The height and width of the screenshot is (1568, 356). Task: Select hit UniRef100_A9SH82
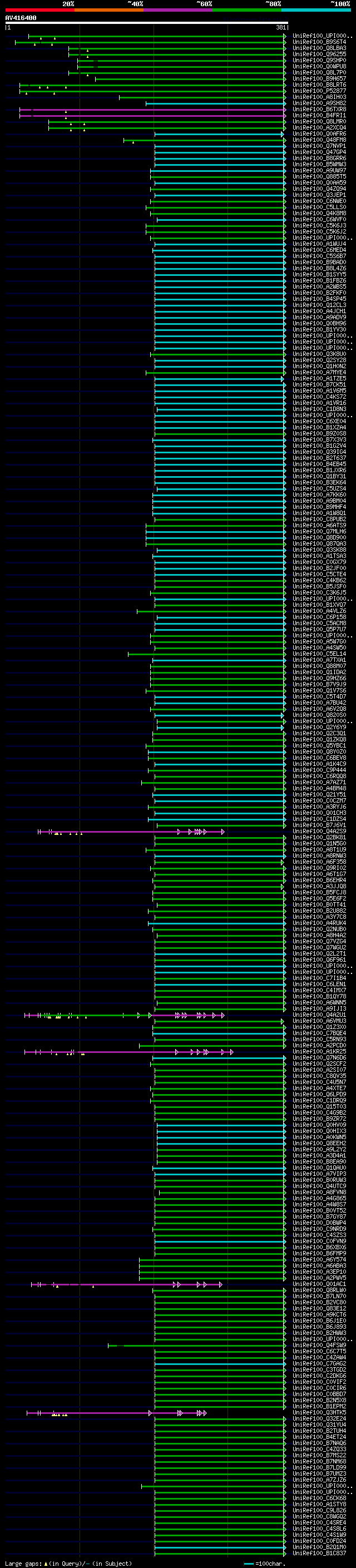tap(319, 103)
